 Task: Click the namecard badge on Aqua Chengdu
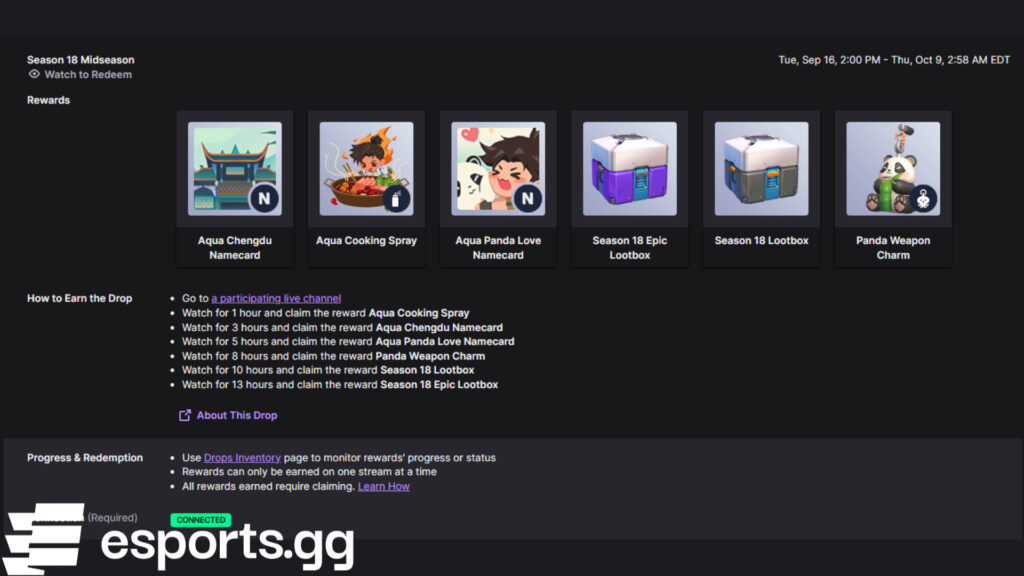pos(264,199)
